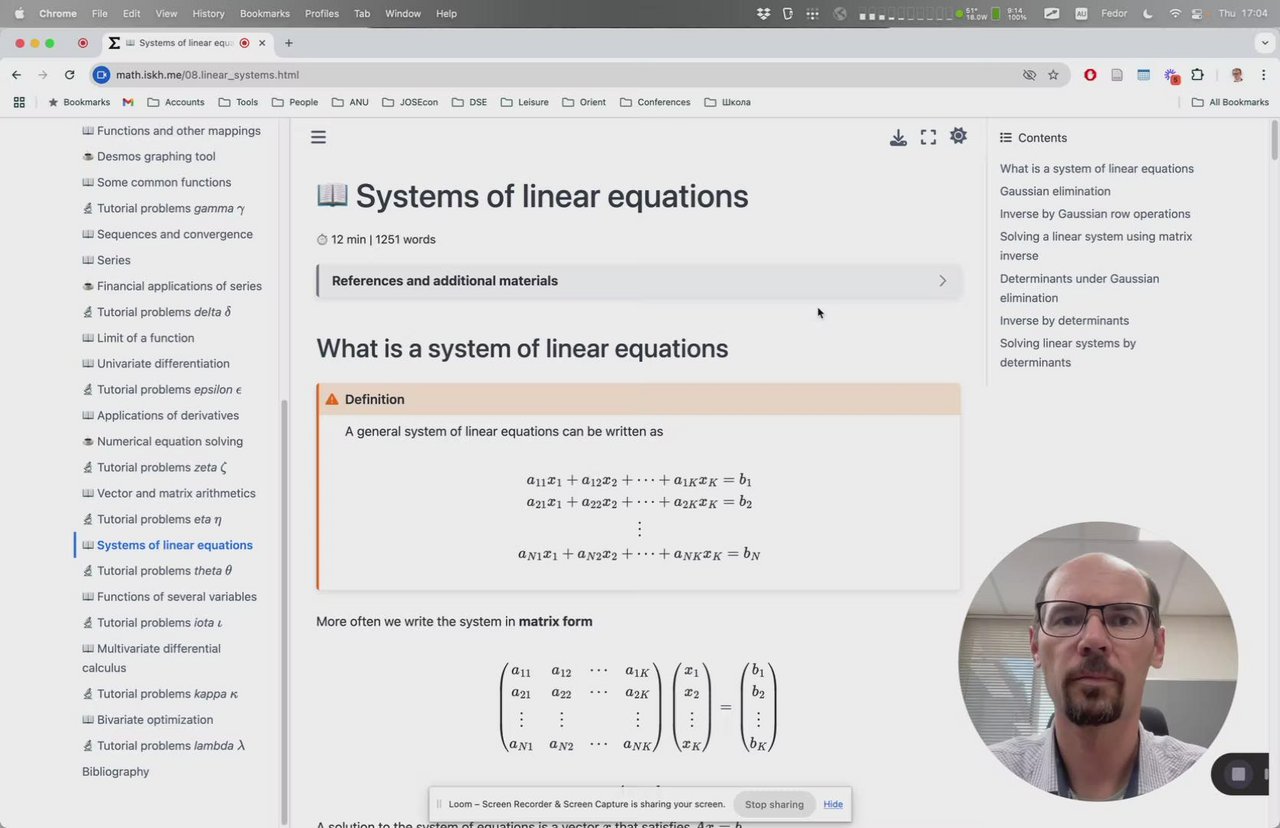The image size is (1280, 828).
Task: Open Numerical equation solving page
Action: 162,441
